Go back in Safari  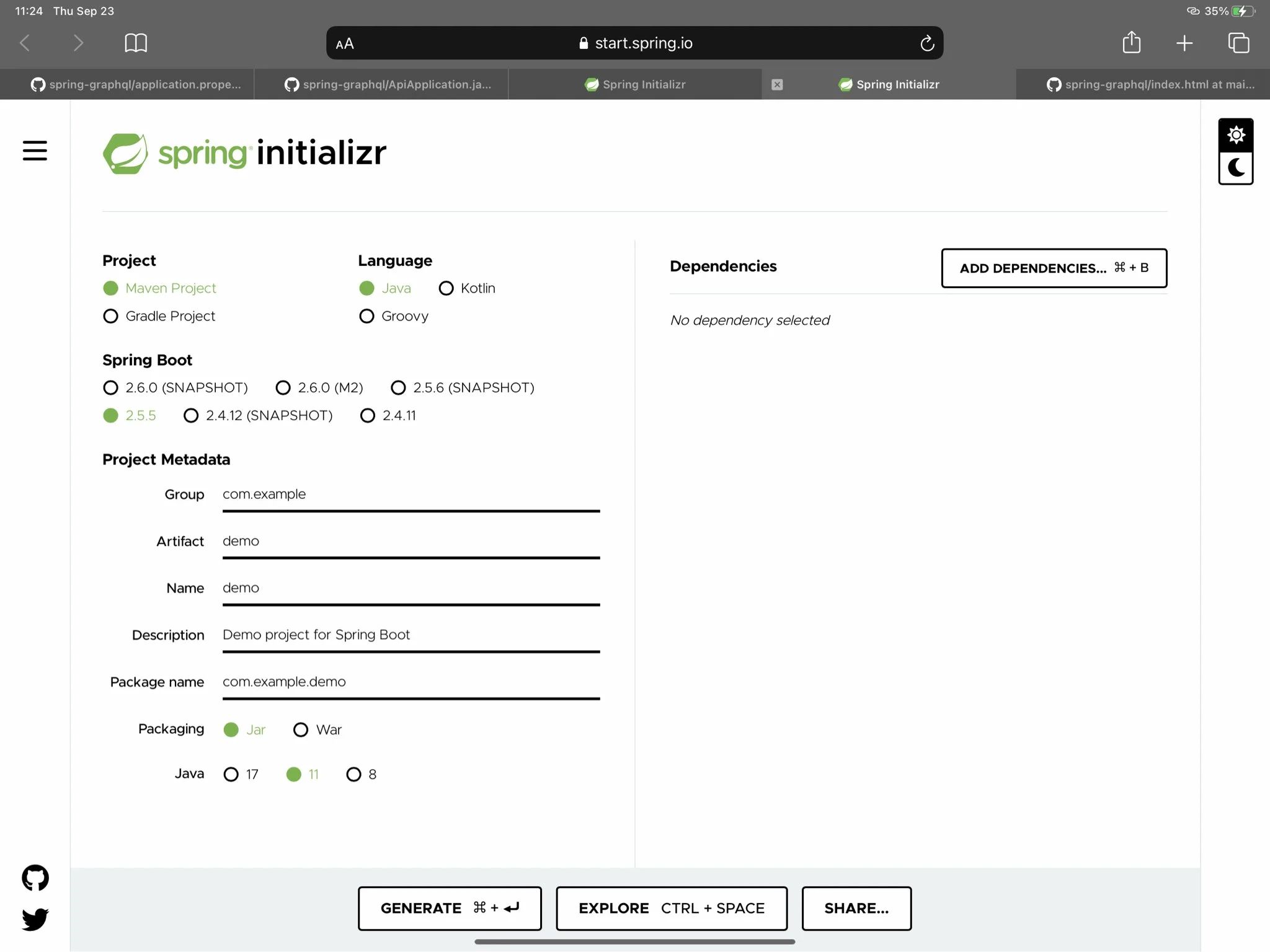(x=25, y=43)
